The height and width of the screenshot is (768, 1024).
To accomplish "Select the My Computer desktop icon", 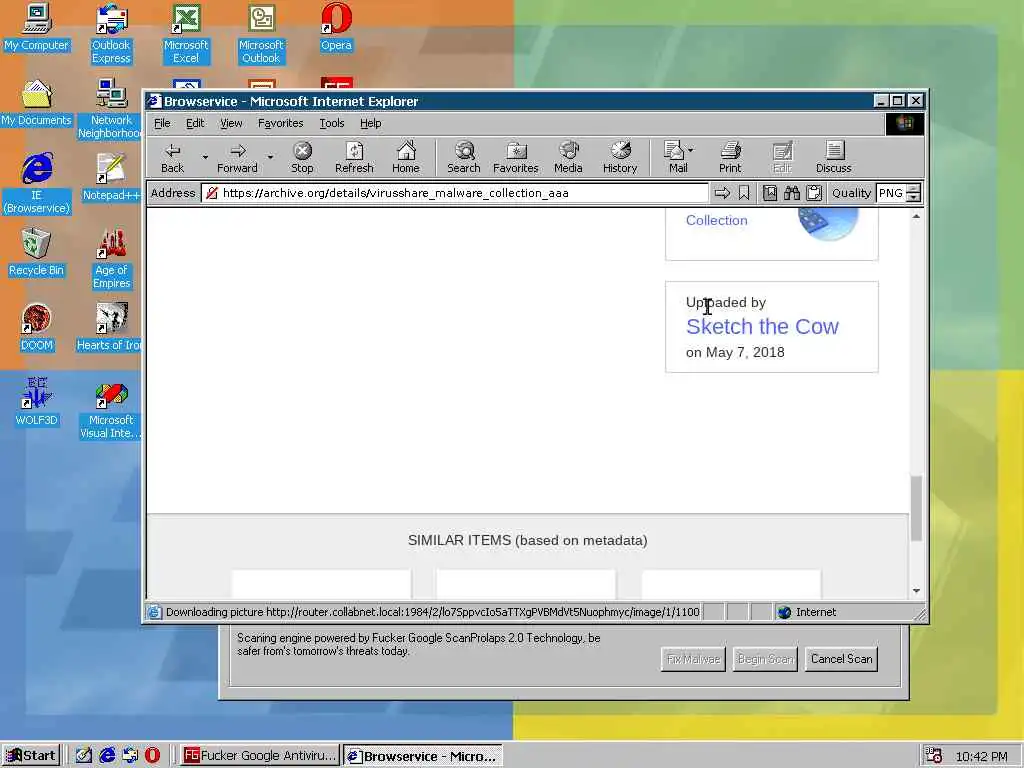I will (x=36, y=27).
